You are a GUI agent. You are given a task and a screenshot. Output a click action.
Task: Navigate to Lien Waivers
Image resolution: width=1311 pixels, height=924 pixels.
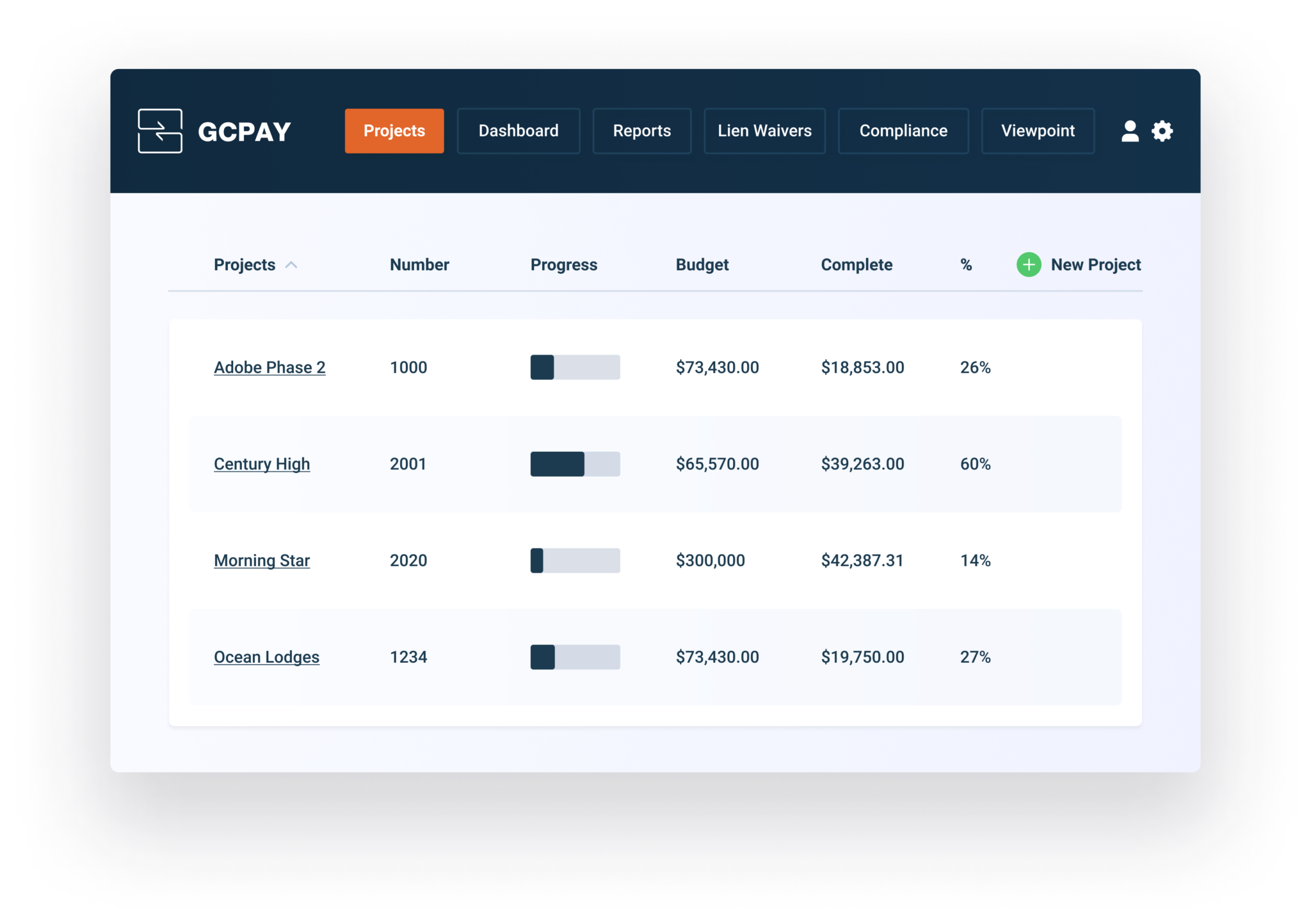[x=765, y=131]
